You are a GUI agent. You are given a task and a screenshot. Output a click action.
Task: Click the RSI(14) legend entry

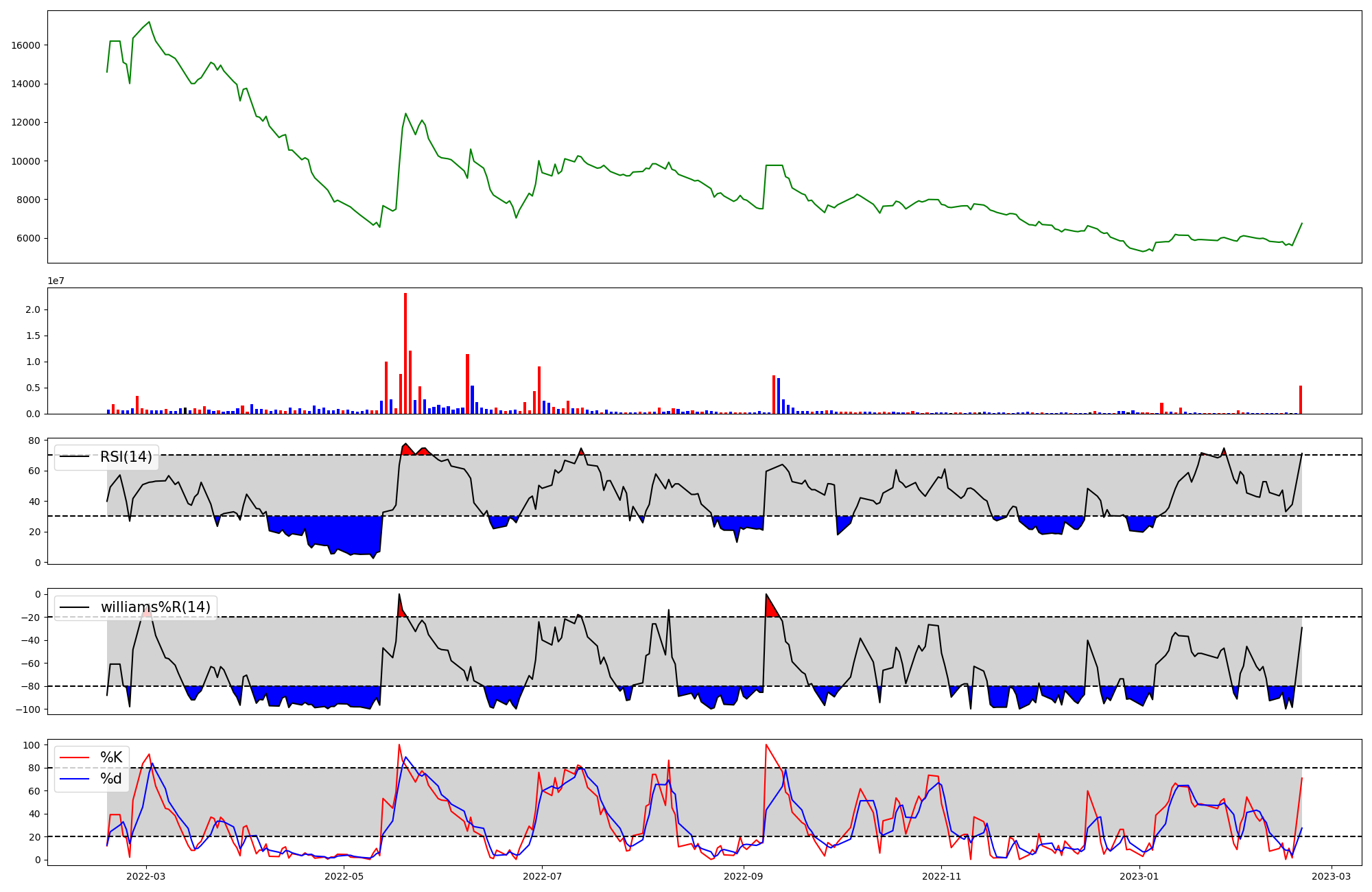[126, 457]
